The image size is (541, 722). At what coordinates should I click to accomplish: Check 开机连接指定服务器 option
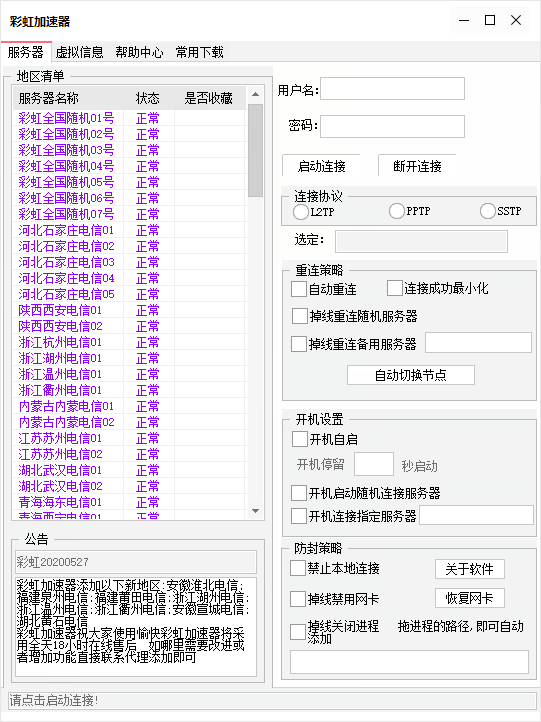pyautogui.click(x=299, y=516)
